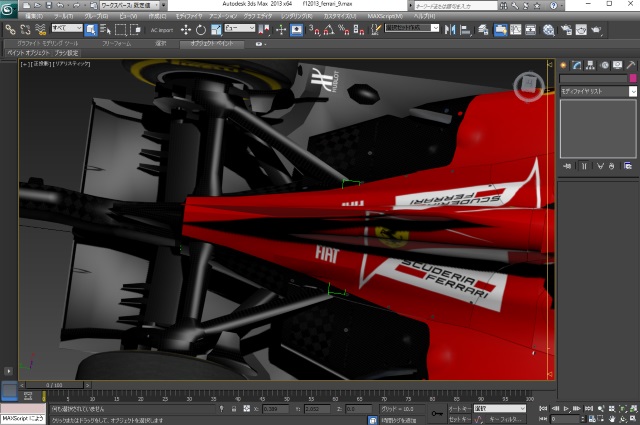Expand the help question mark dropdown arrow

(x=562, y=6)
